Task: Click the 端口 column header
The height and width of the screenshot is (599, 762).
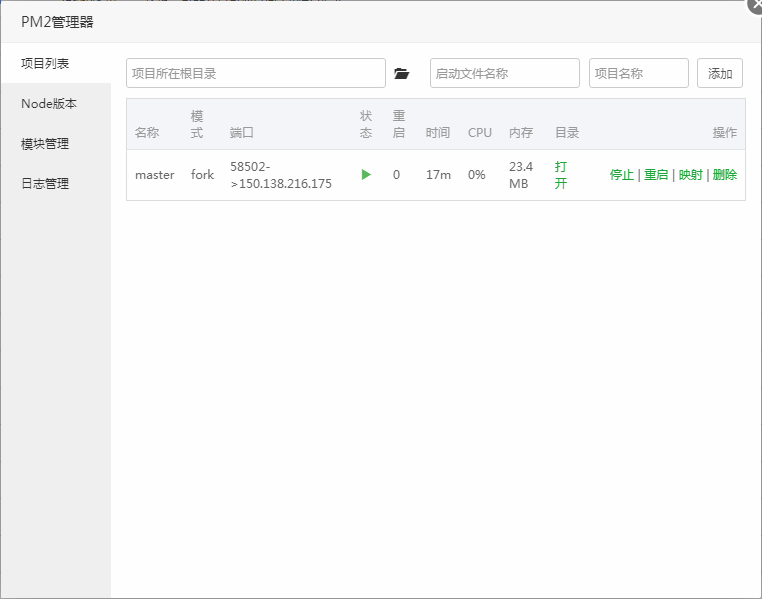Action: [x=242, y=133]
